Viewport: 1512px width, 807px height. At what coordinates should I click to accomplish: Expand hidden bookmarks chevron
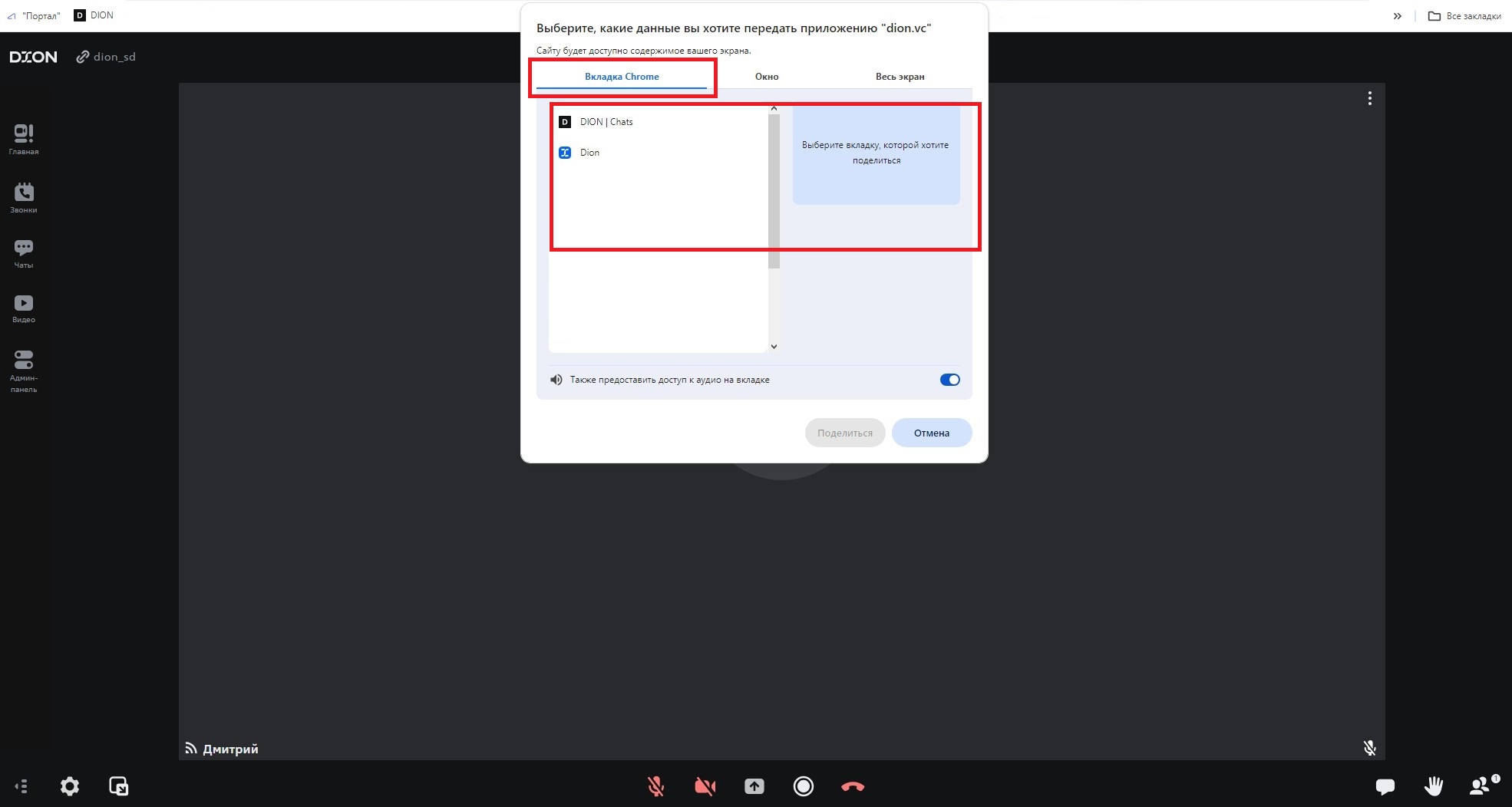click(x=1397, y=15)
